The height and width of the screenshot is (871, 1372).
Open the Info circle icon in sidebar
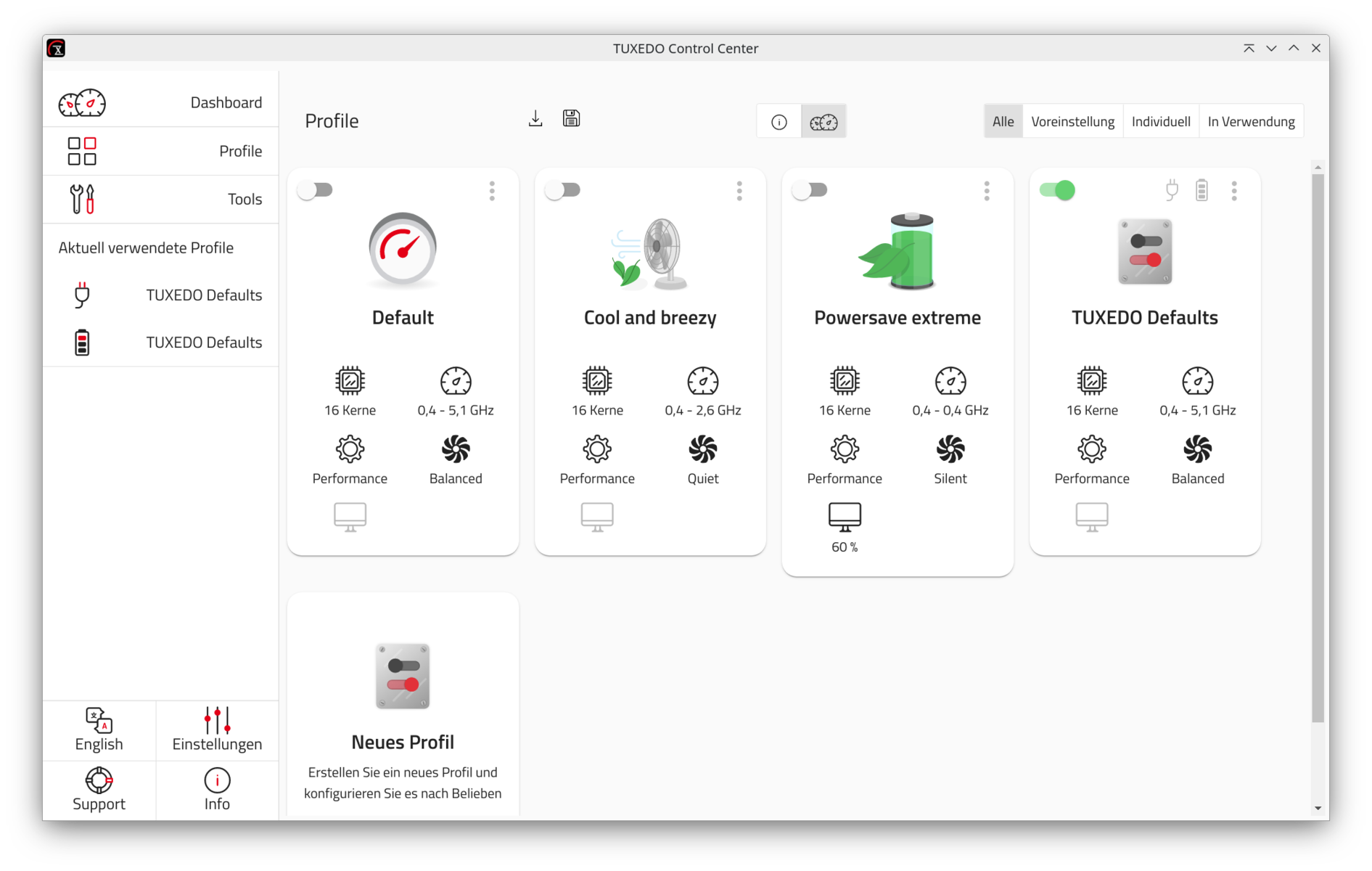coord(217,780)
